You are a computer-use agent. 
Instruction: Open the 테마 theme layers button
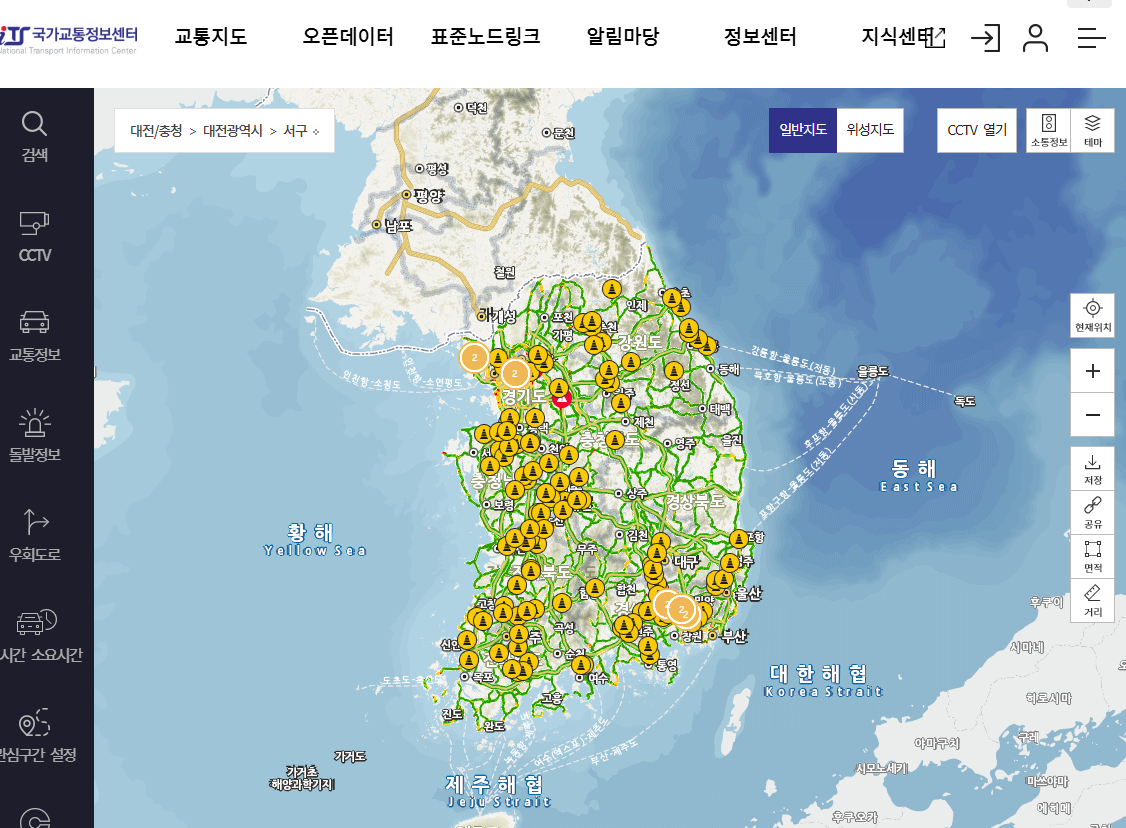[x=1092, y=131]
